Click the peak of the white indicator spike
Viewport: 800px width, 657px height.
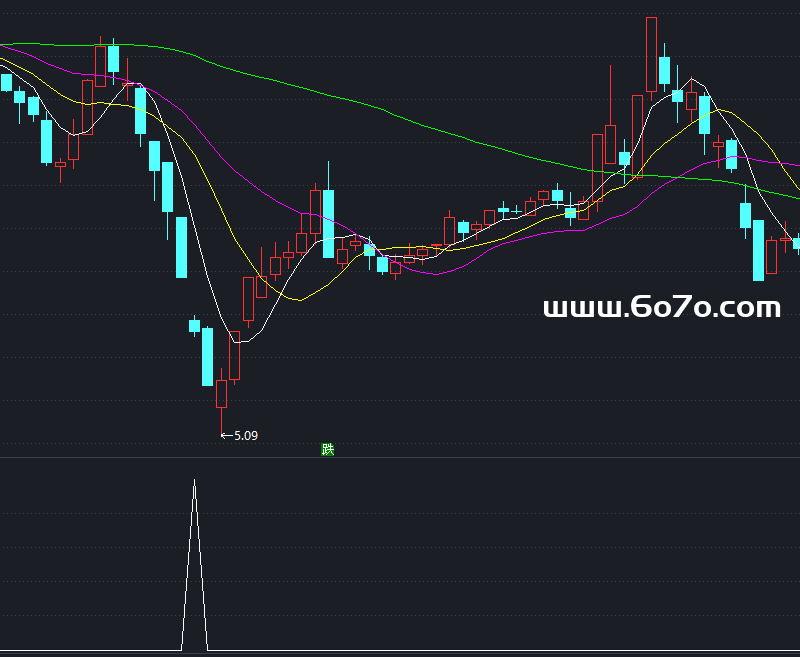point(194,481)
